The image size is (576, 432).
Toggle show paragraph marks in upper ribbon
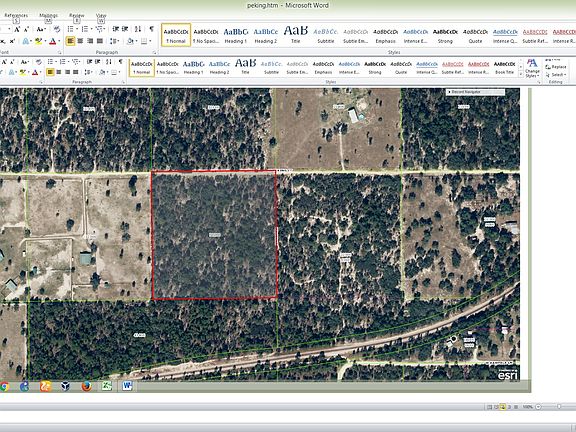(x=151, y=29)
